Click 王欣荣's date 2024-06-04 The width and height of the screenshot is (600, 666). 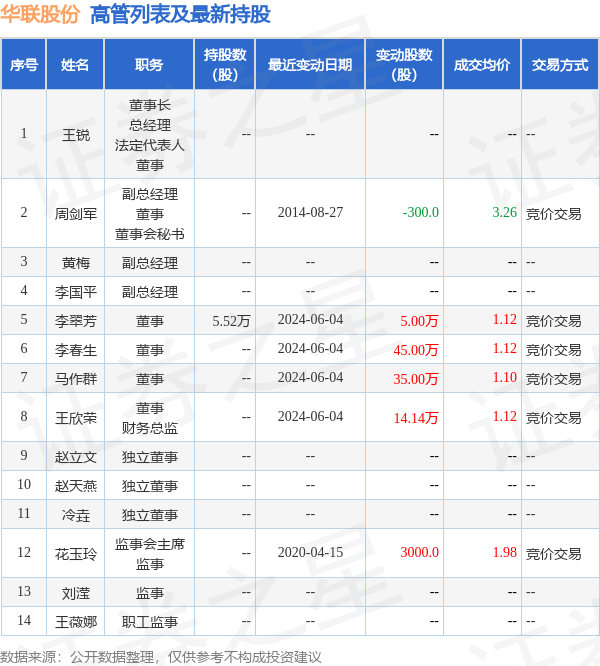(310, 416)
